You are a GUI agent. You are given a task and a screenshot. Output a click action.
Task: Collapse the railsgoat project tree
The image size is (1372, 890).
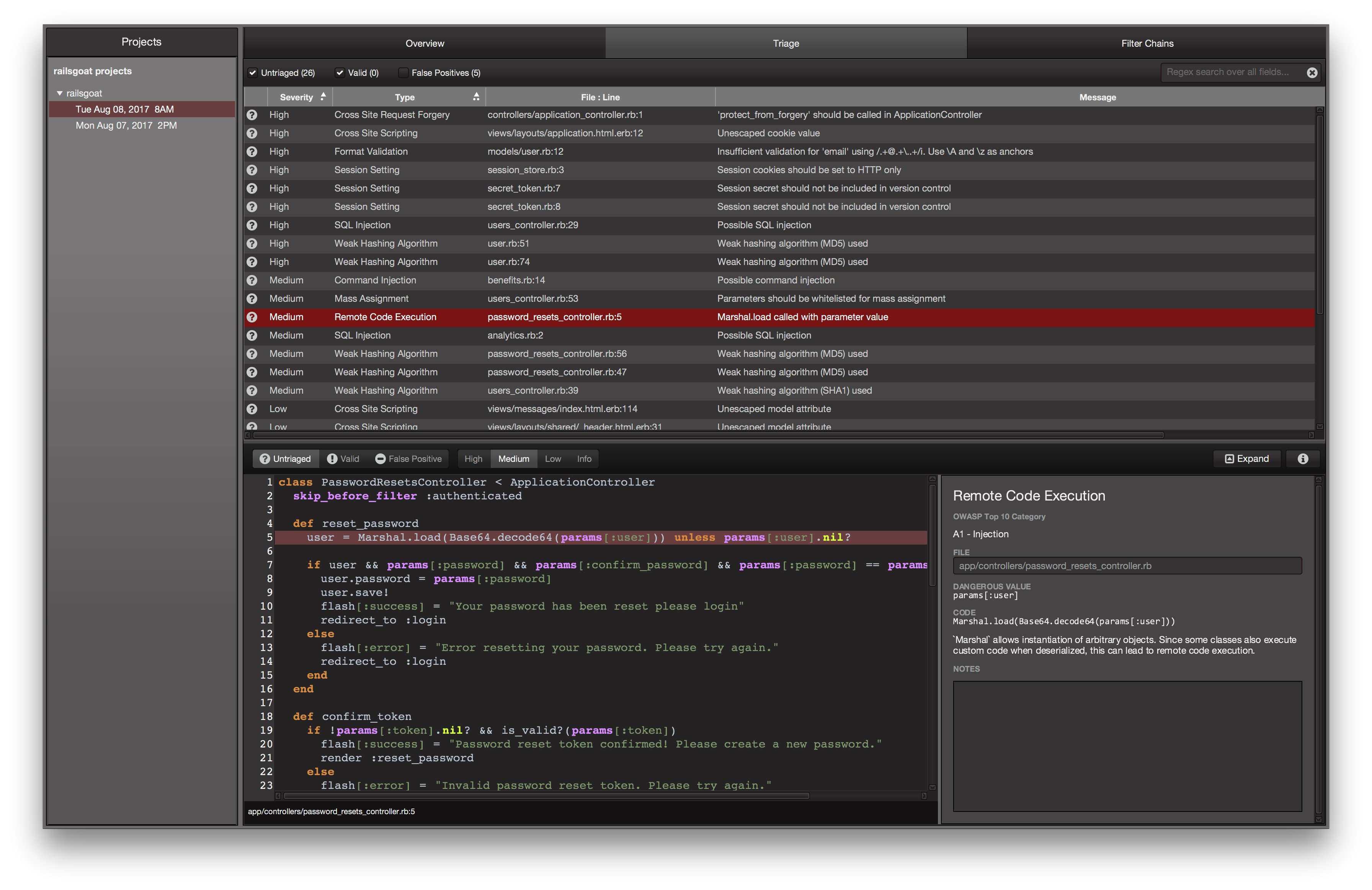tap(59, 93)
